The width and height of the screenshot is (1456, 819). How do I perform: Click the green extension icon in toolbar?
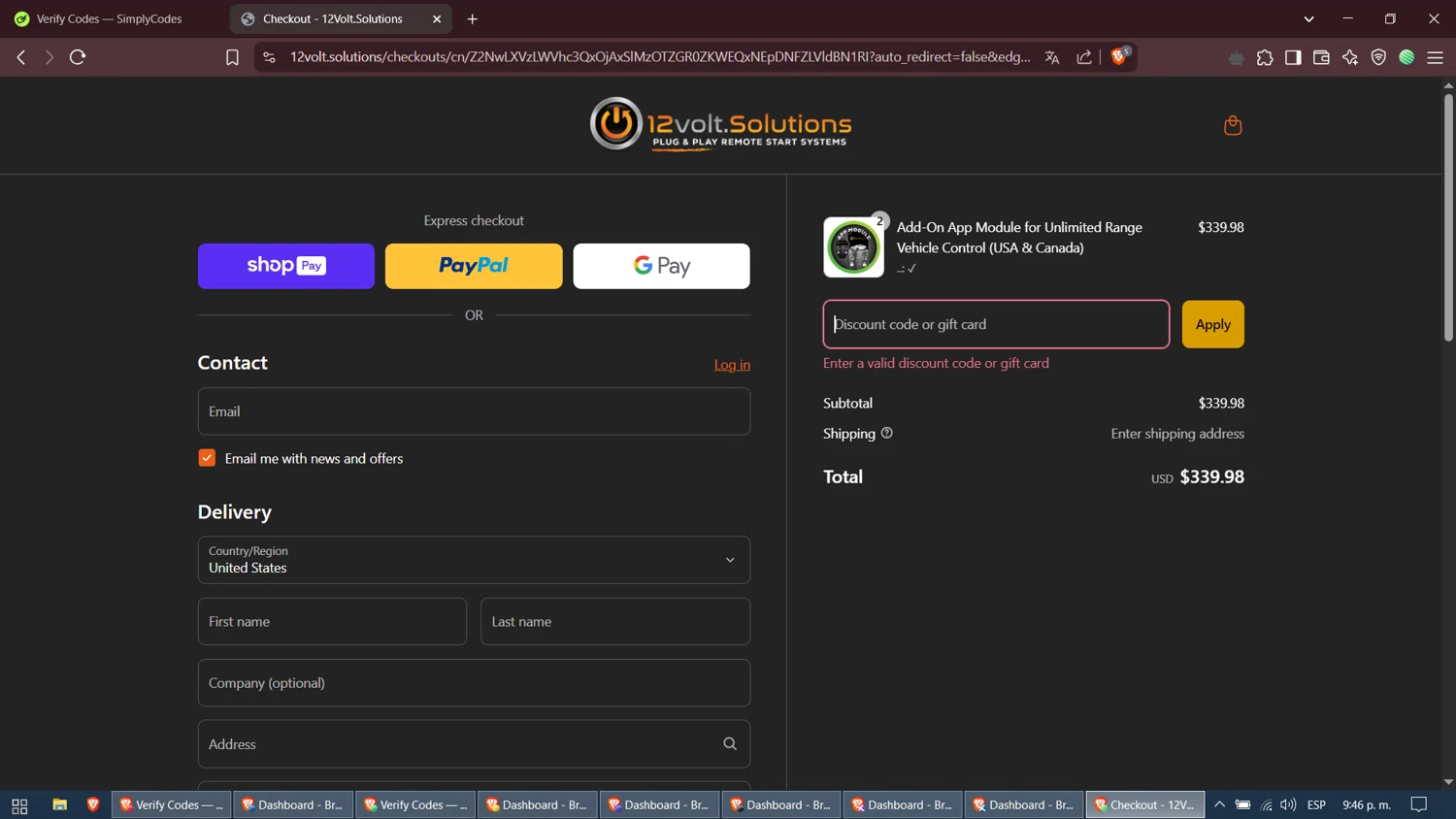(1406, 57)
